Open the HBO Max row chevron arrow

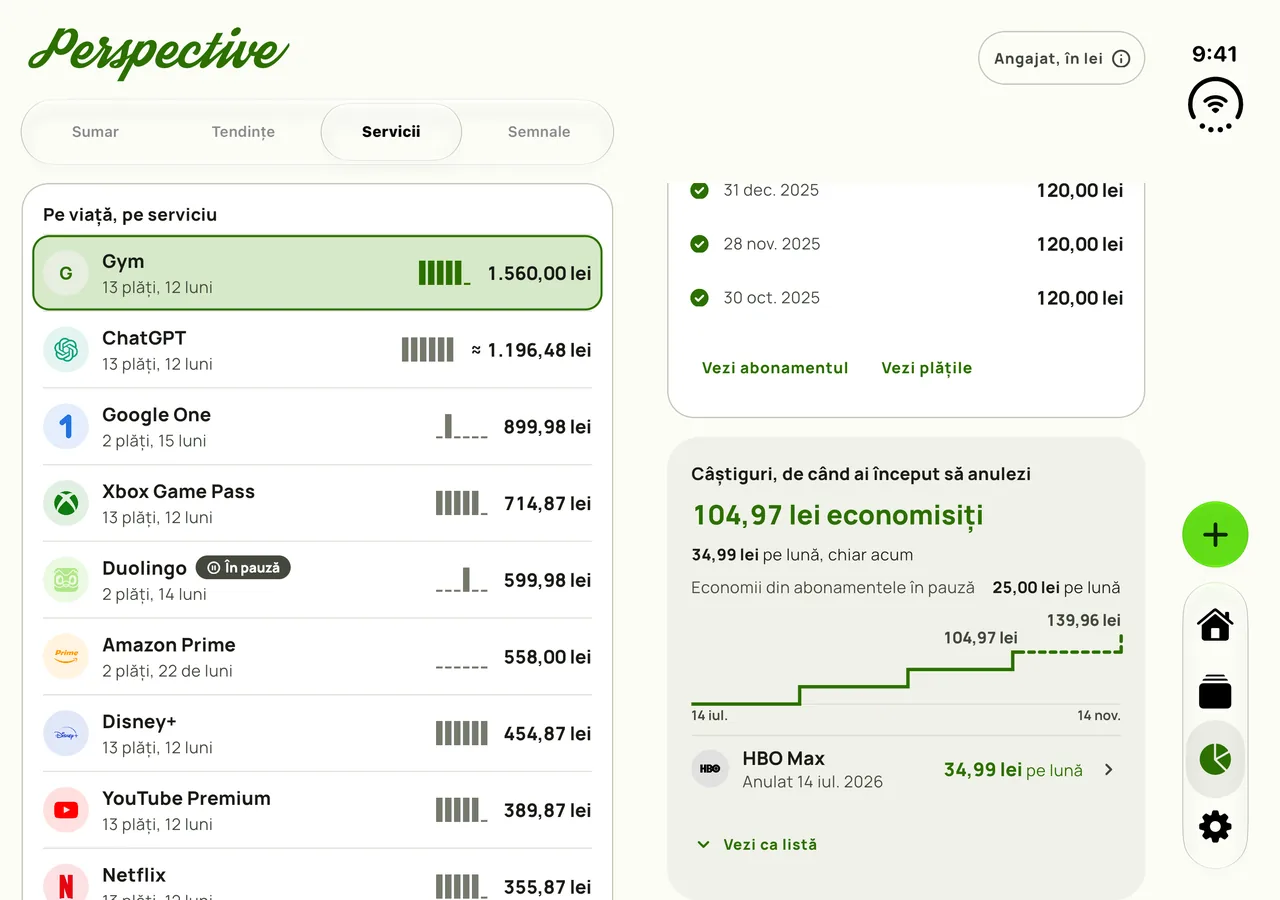[x=1108, y=770]
